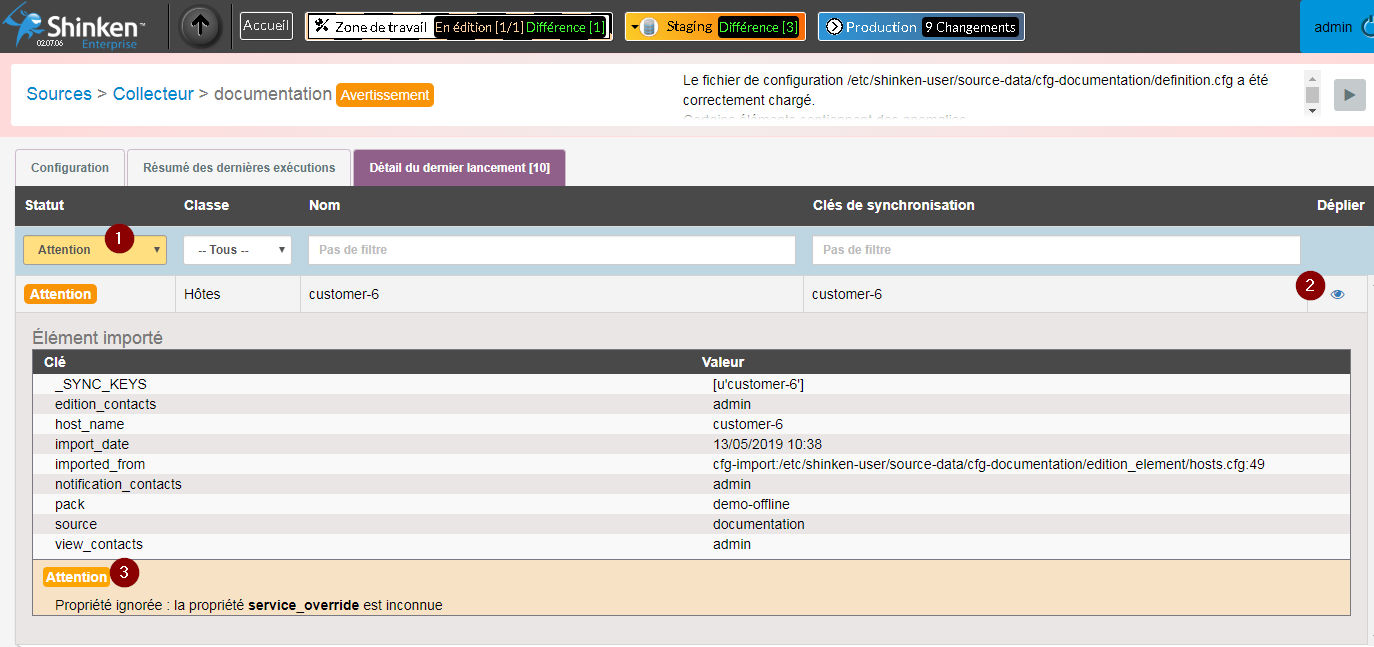1374x647 pixels.
Task: Focus the Clés de synchronisation filter field
Action: 1055,250
